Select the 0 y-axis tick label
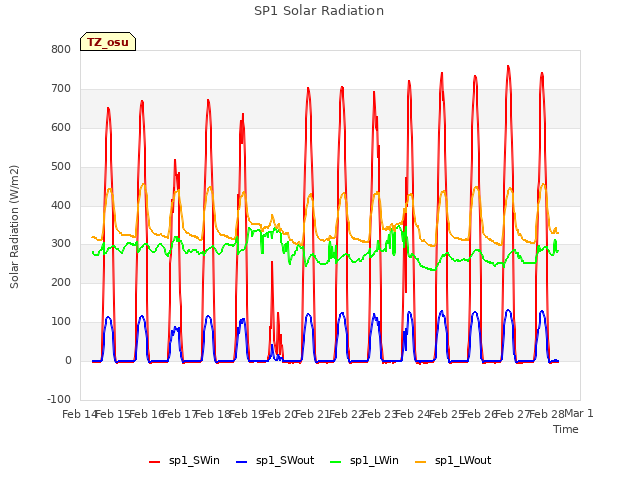Viewport: 640px width, 480px height. point(68,361)
